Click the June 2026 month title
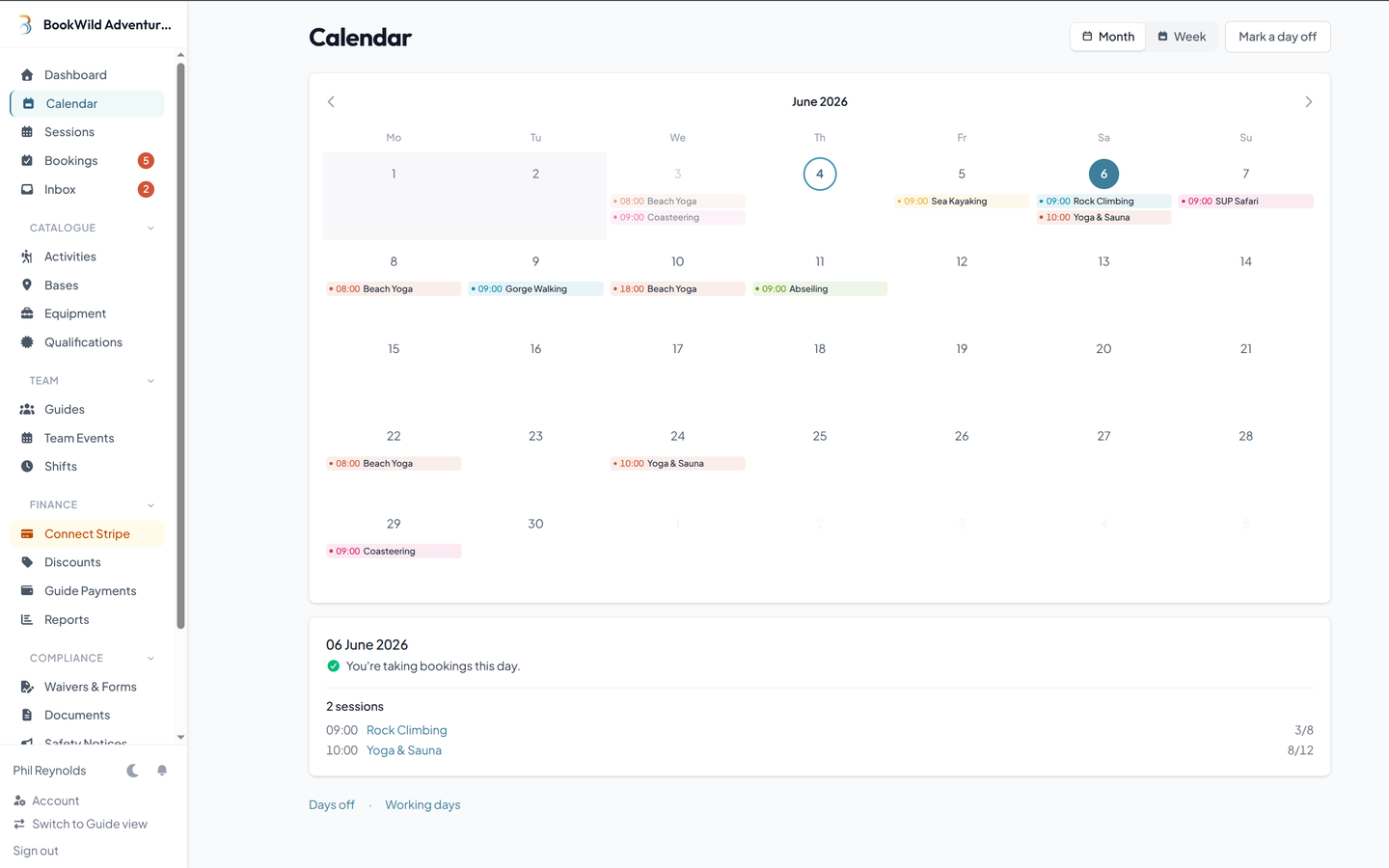The width and height of the screenshot is (1389, 868). click(x=820, y=101)
